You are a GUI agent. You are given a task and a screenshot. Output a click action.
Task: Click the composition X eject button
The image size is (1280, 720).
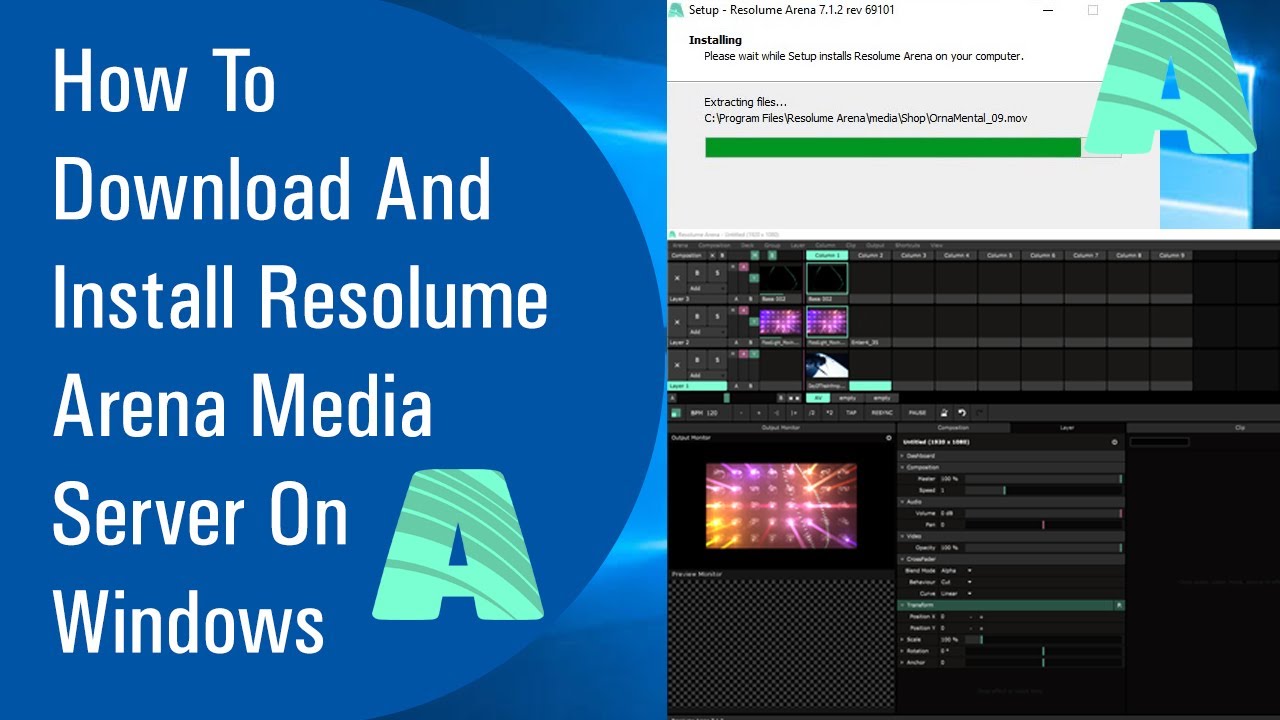pos(712,256)
